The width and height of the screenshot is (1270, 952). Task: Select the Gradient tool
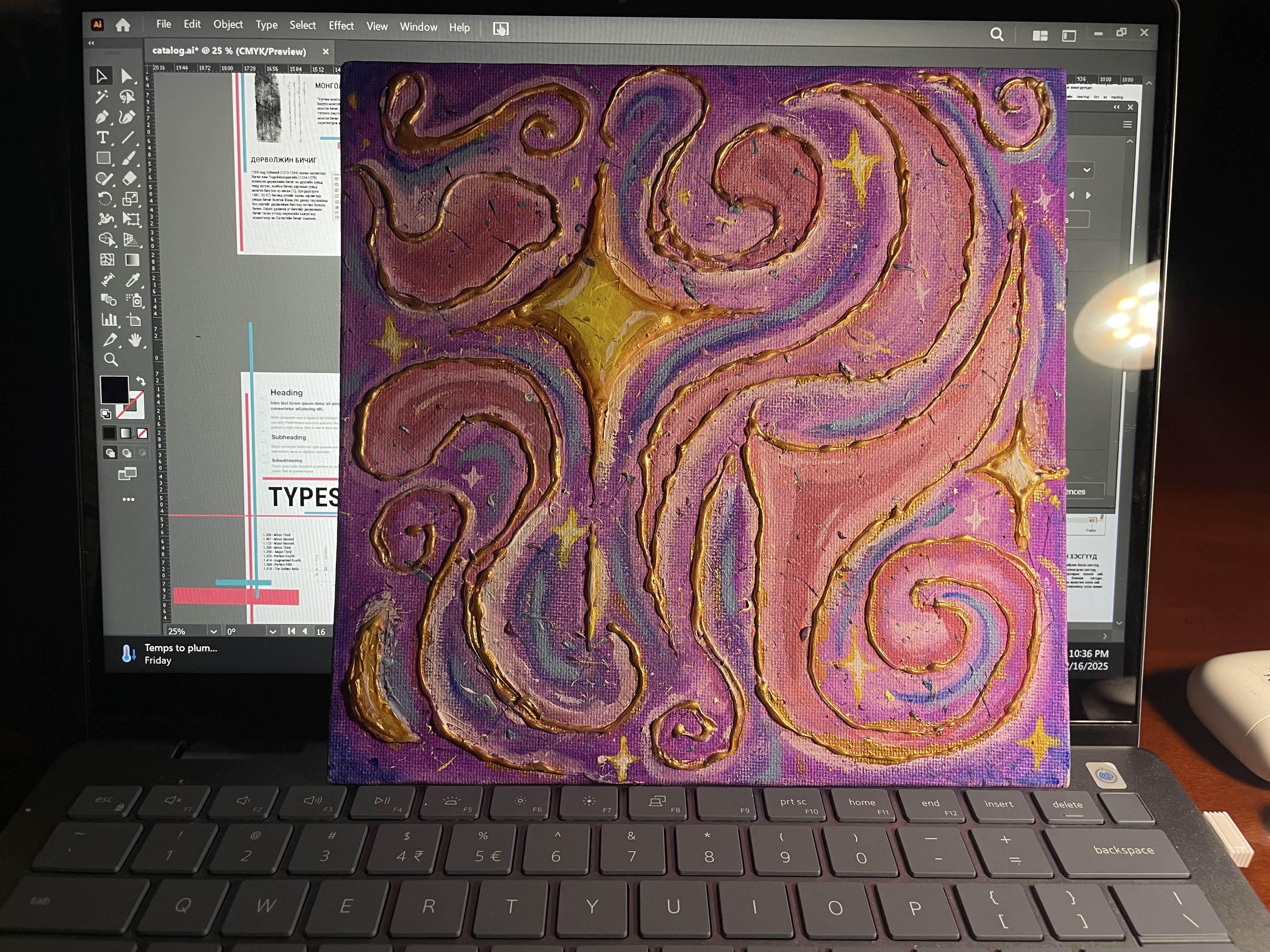click(x=132, y=259)
